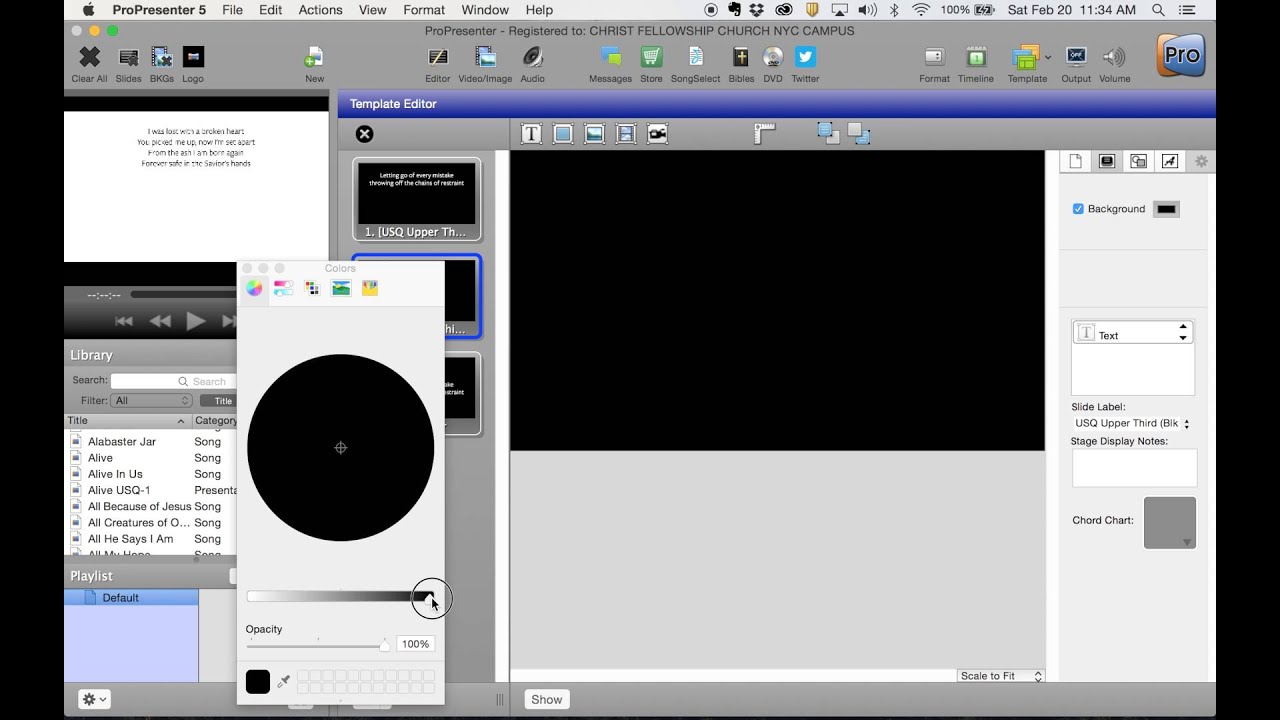Click the Format toolbar icon
The width and height of the screenshot is (1280, 720).
(x=934, y=58)
